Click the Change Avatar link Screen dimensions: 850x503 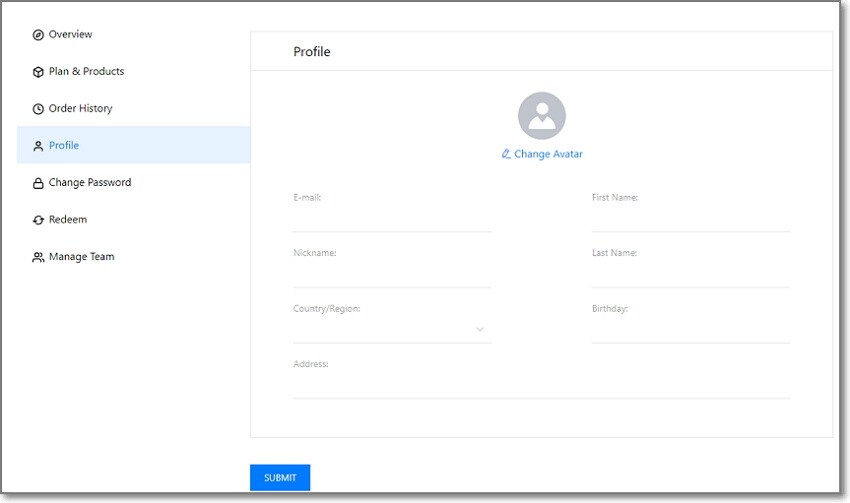point(548,154)
